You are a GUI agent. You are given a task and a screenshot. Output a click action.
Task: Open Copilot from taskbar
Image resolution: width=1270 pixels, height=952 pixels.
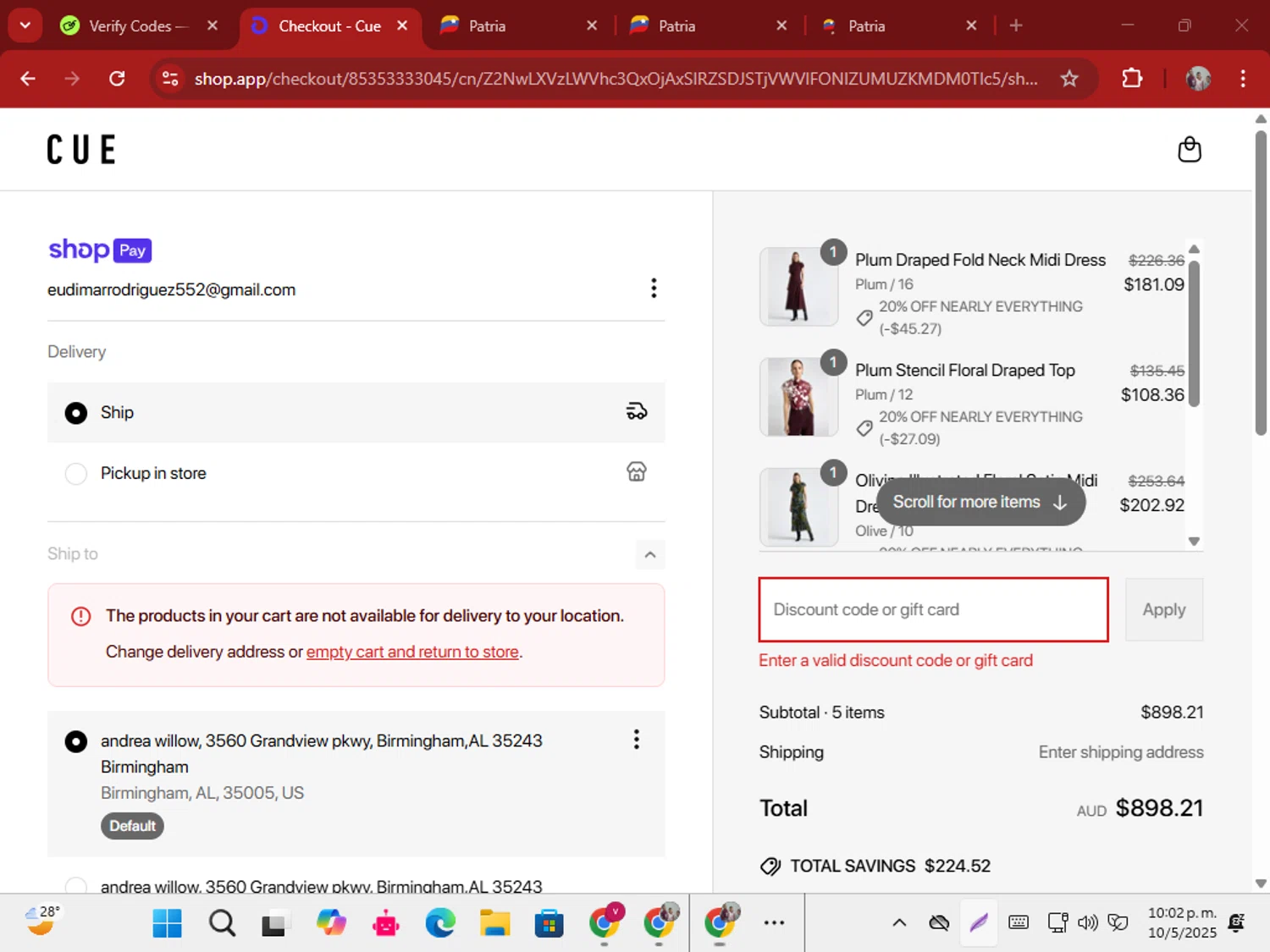coord(331,923)
